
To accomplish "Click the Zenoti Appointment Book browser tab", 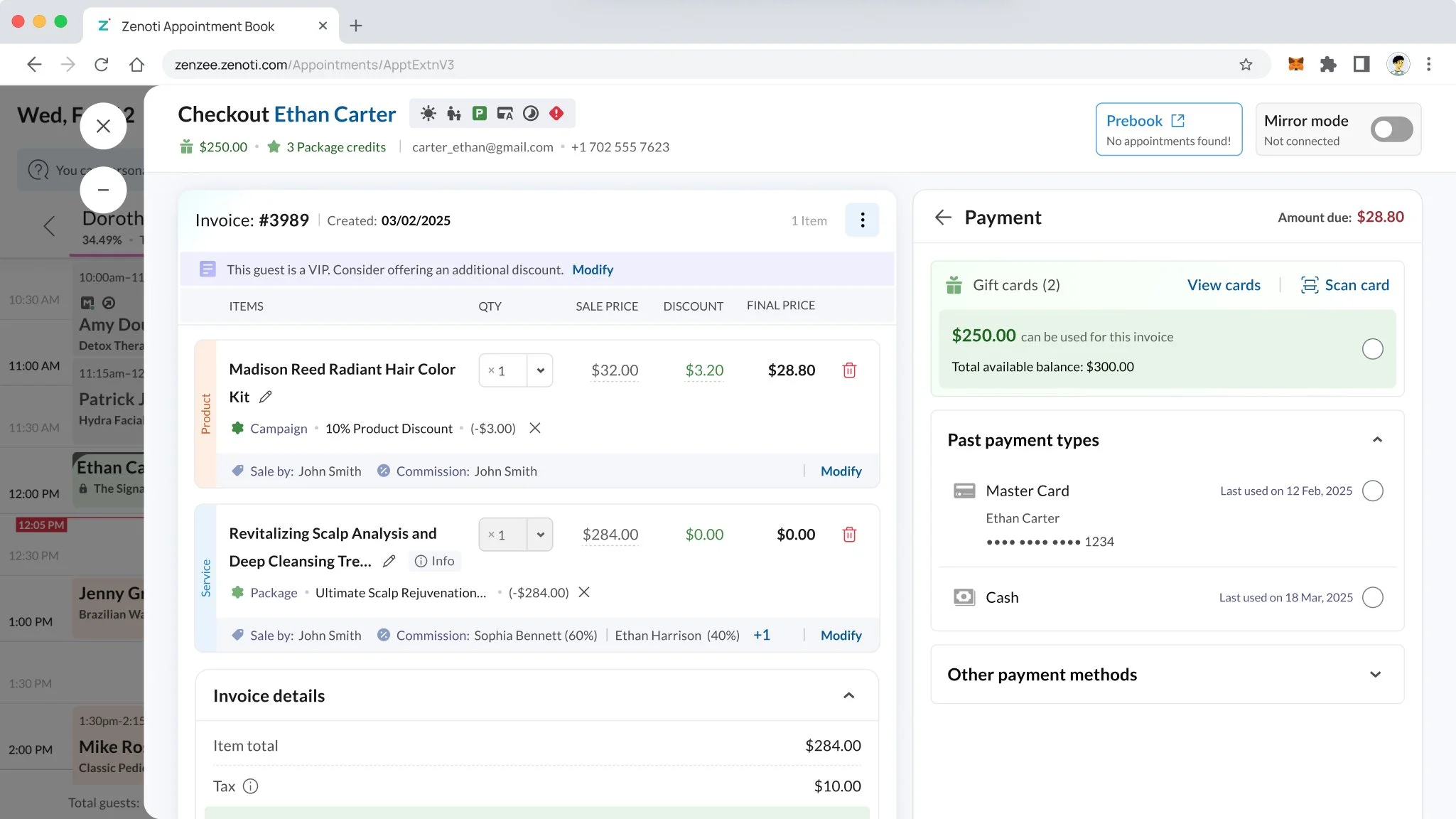I will pos(199,26).
